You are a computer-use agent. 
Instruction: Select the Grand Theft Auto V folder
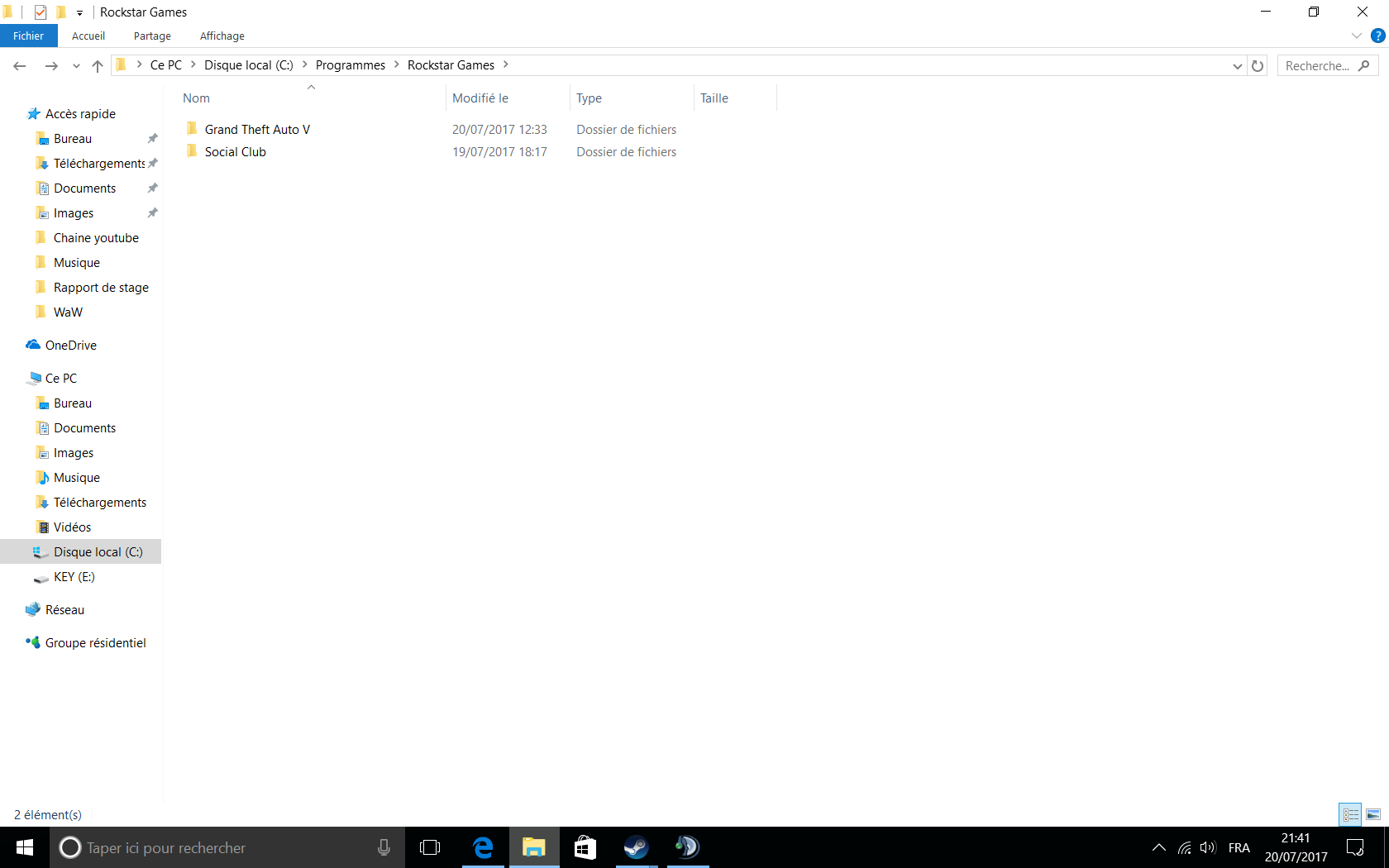(x=257, y=130)
